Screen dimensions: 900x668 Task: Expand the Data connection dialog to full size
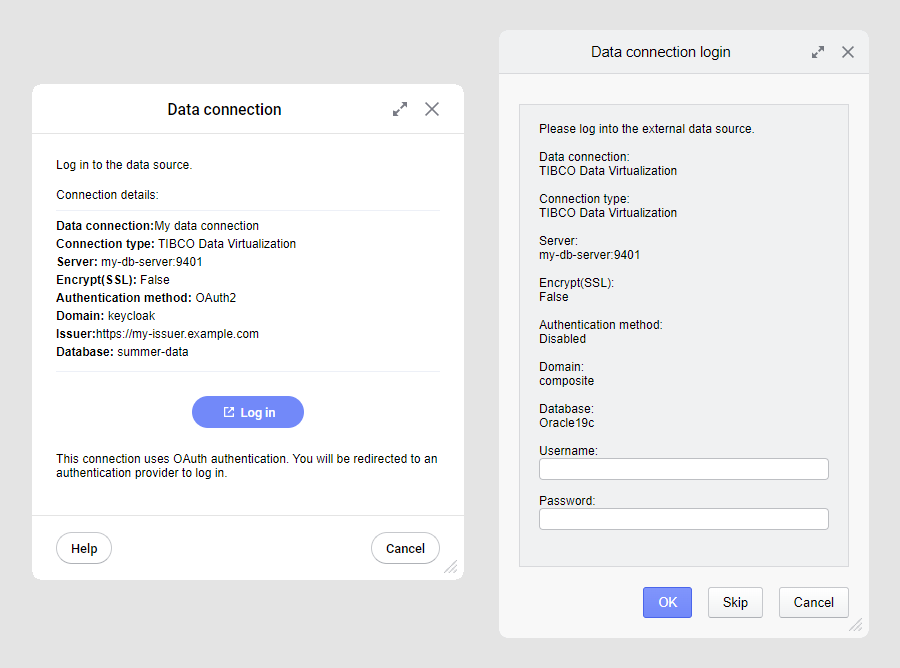400,109
